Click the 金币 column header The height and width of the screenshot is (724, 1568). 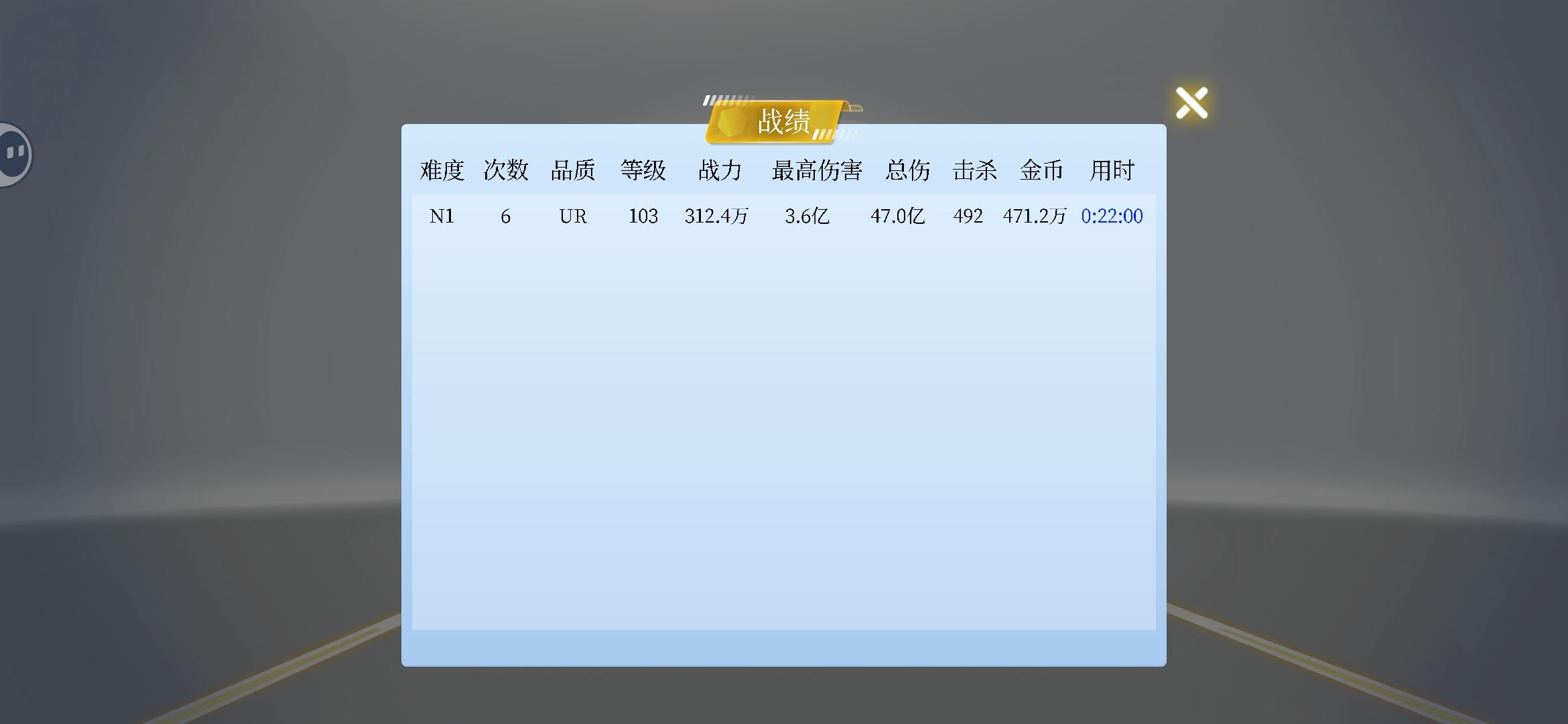[1041, 170]
